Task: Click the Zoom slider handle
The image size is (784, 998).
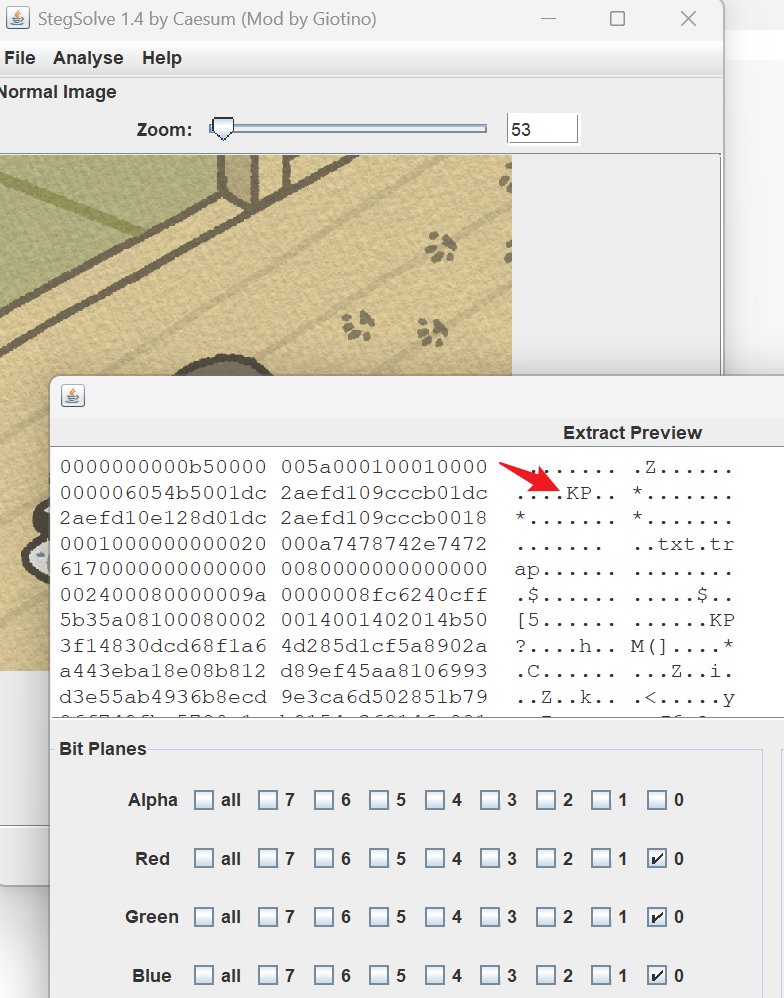Action: coord(222,129)
